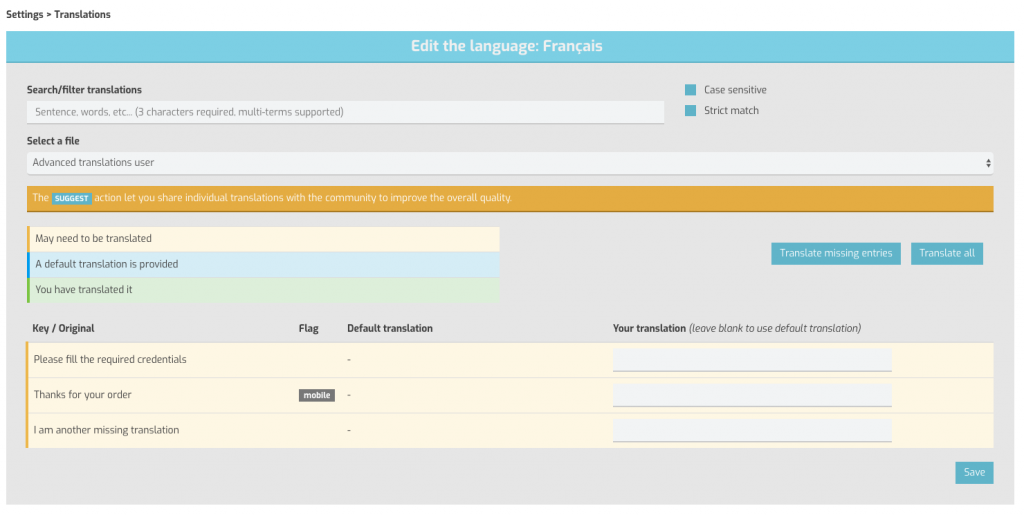Viewport: 1024px width, 515px height.
Task: Open the Select a file dropdown
Action: click(x=509, y=162)
